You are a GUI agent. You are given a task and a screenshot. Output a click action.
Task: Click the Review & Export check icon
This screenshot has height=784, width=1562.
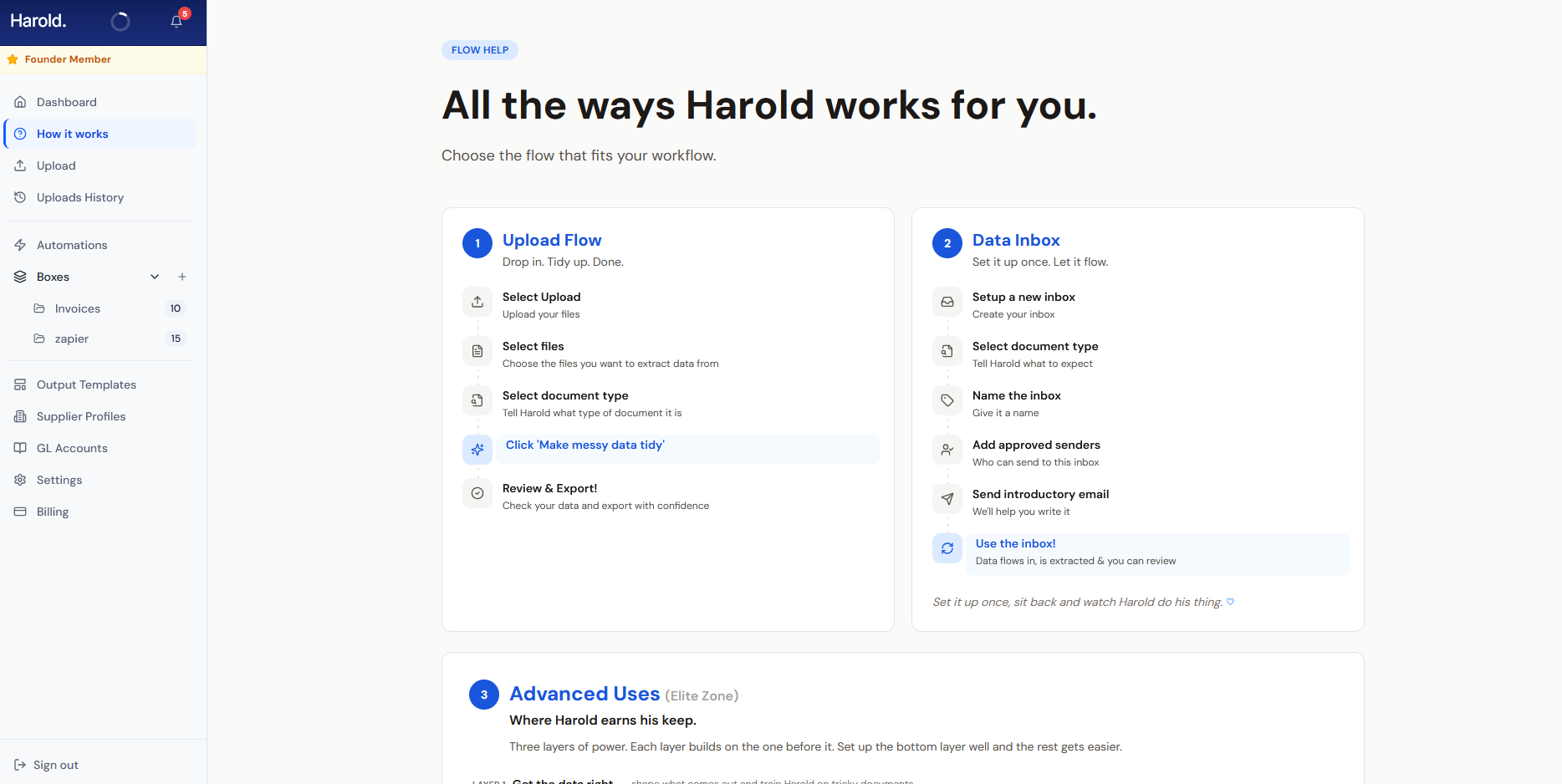[x=477, y=493]
